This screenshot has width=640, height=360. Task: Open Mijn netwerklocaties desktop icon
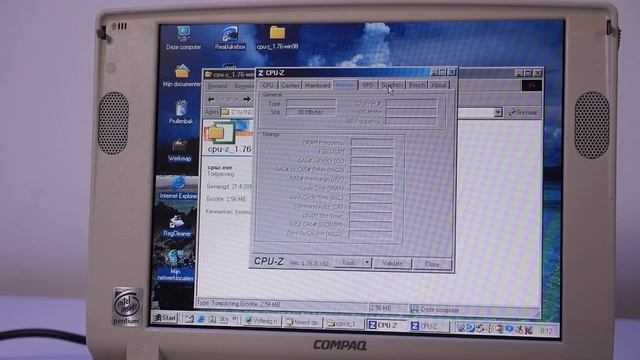(x=176, y=265)
